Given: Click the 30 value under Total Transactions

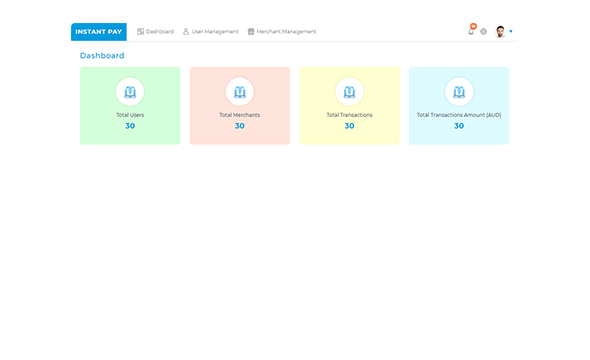Looking at the screenshot, I should [x=349, y=126].
